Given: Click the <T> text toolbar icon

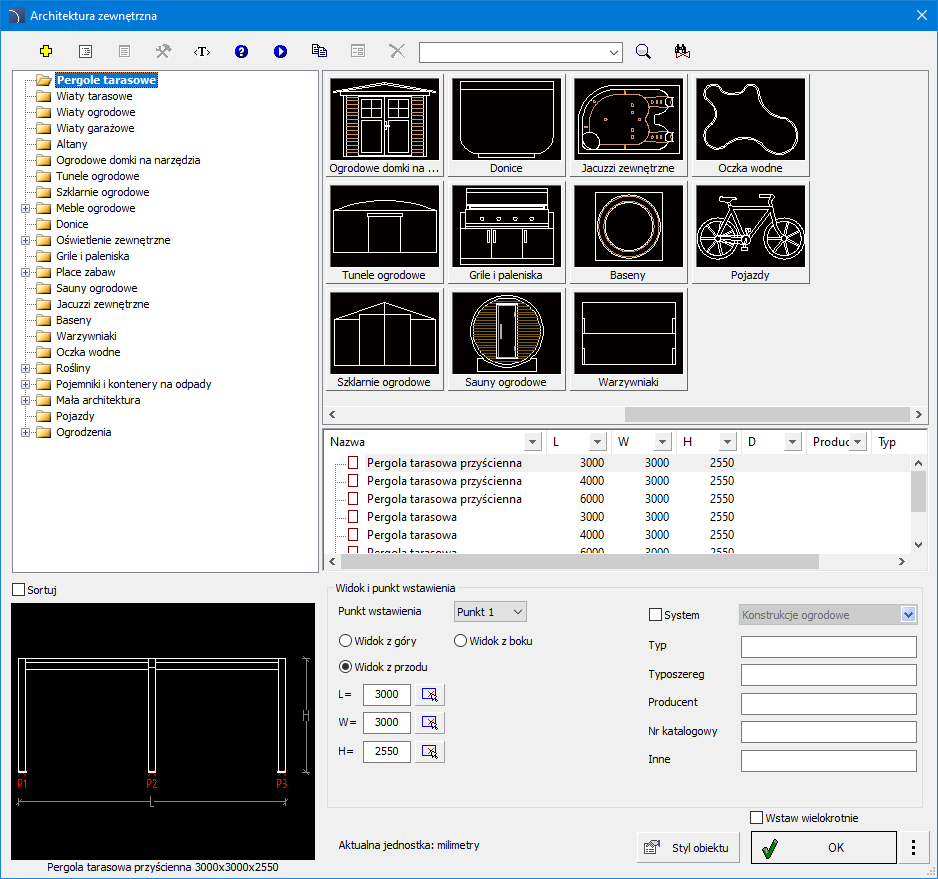Looking at the screenshot, I should point(202,51).
